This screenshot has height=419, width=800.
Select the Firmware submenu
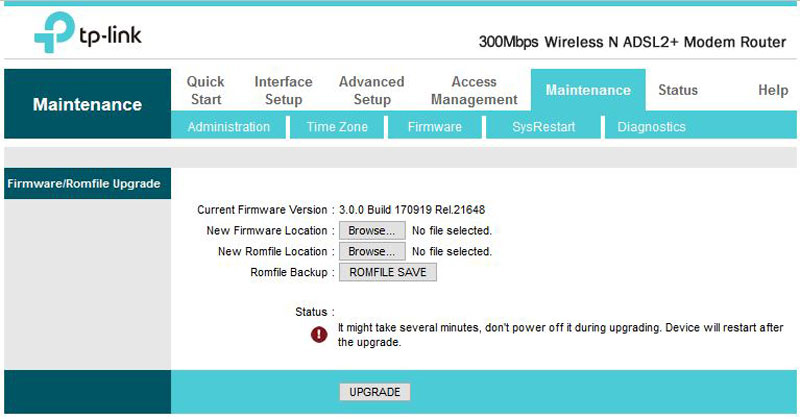point(434,127)
